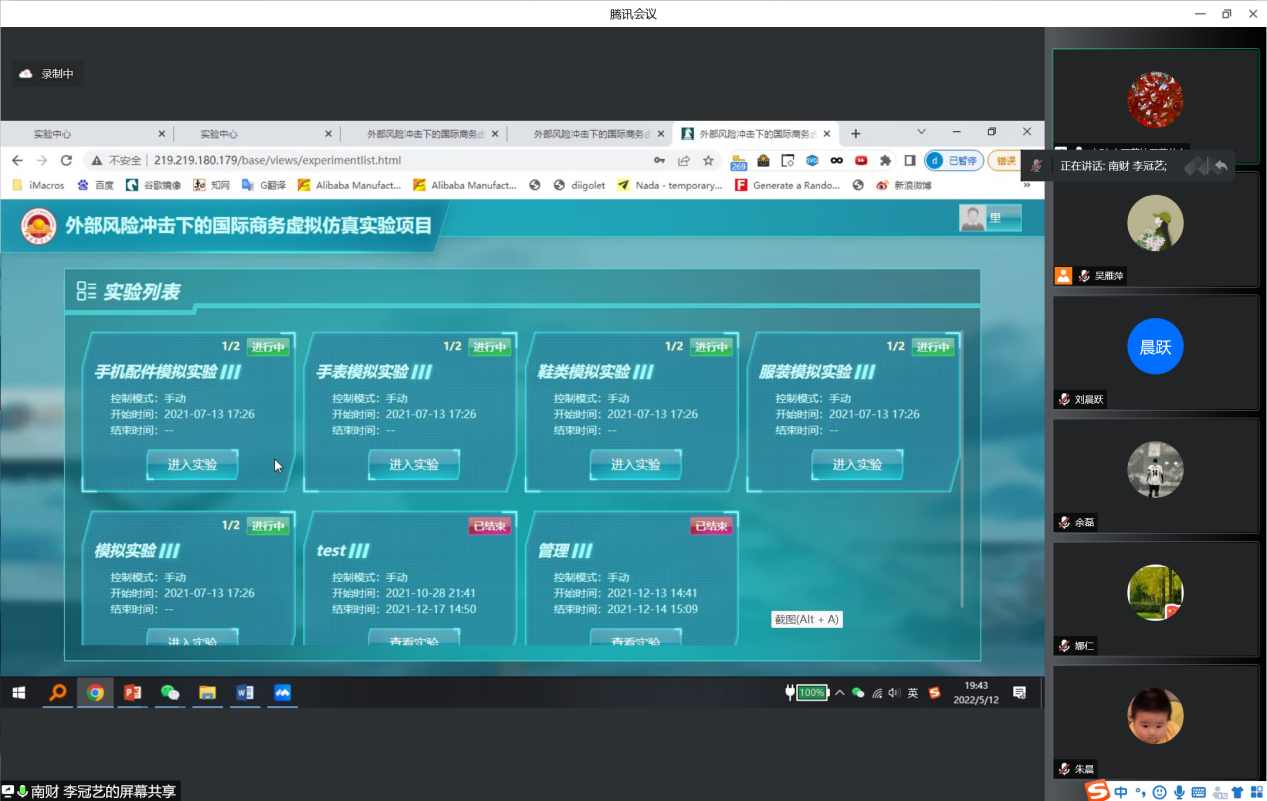Viewport: 1267px width, 801px height.
Task: Click 进入实验 under 服装模拟实验
Action: [x=857, y=464]
